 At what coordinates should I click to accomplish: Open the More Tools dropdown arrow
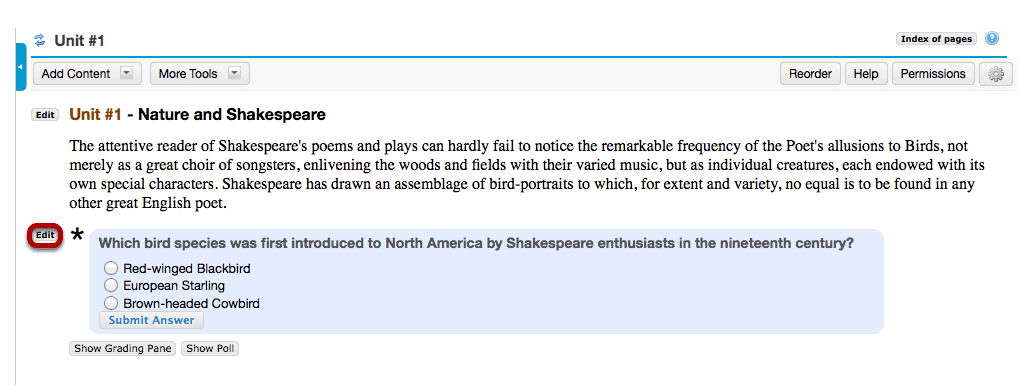(x=235, y=73)
